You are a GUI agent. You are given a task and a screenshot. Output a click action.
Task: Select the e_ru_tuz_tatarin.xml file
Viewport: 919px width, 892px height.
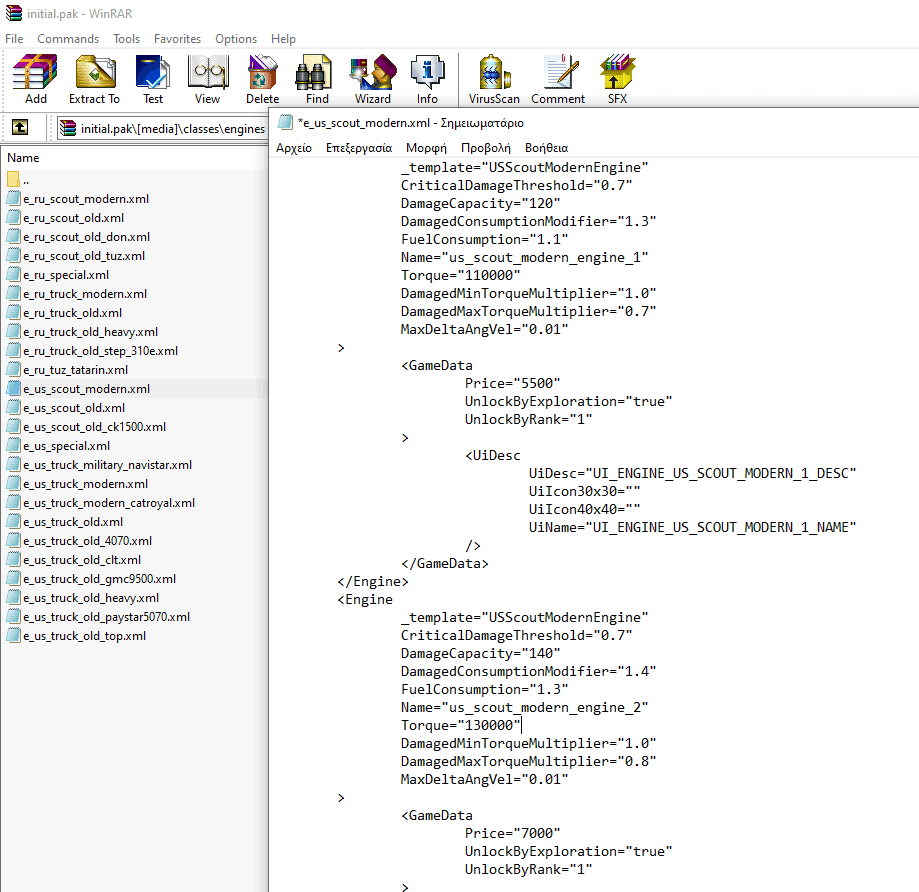75,370
